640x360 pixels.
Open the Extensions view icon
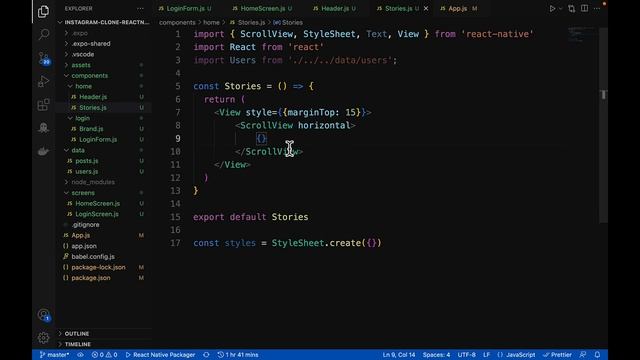[x=43, y=104]
